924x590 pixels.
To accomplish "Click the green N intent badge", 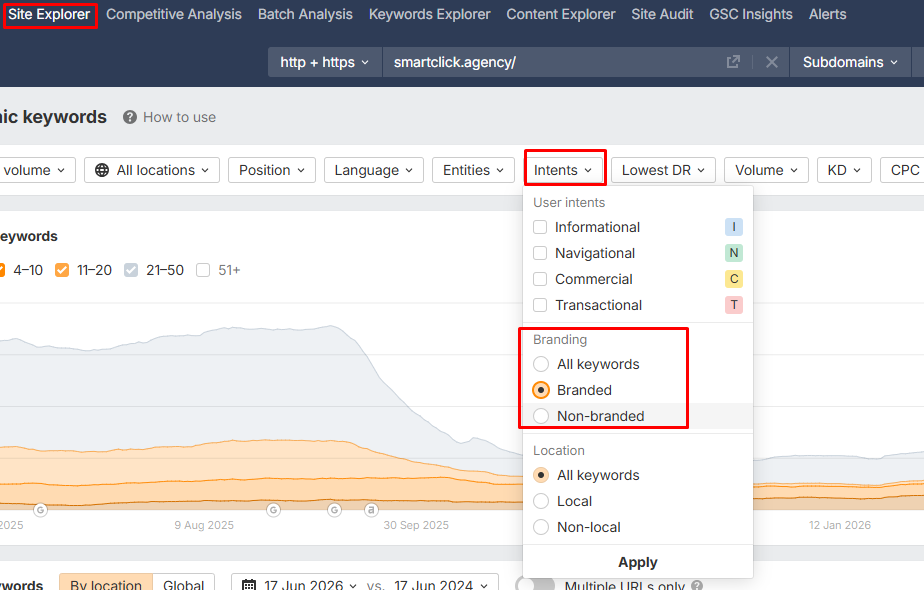I will (x=734, y=253).
